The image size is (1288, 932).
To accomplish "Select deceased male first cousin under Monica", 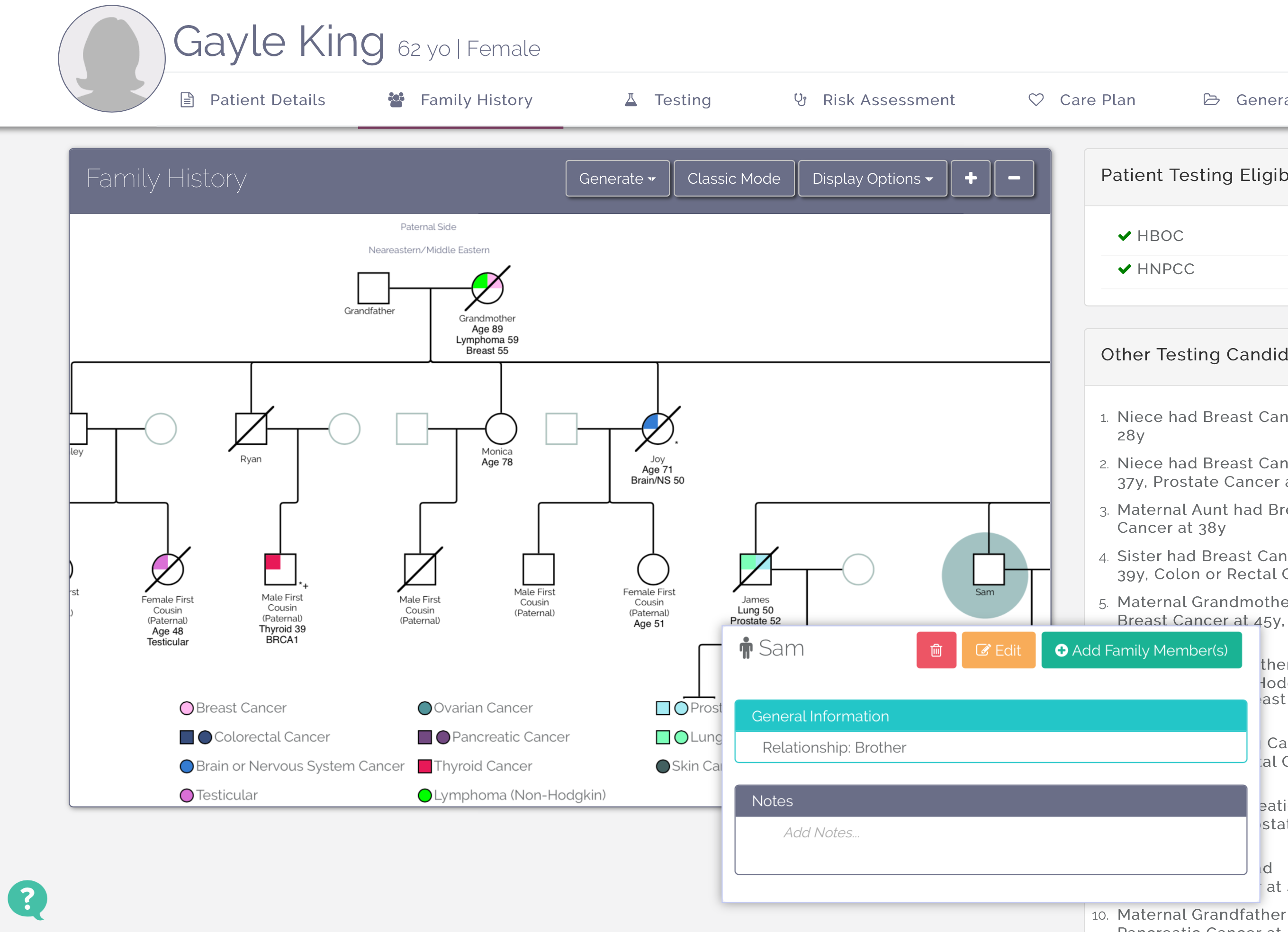I will [x=420, y=569].
